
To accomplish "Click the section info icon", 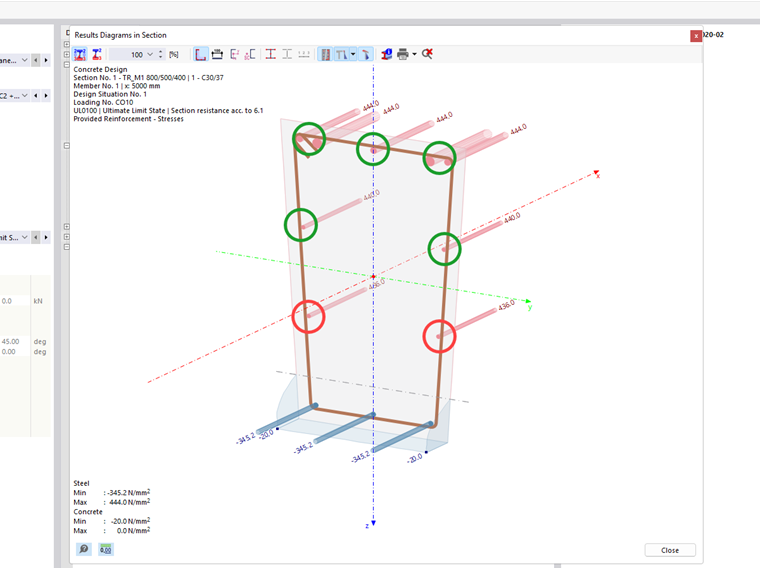I will [x=386, y=54].
